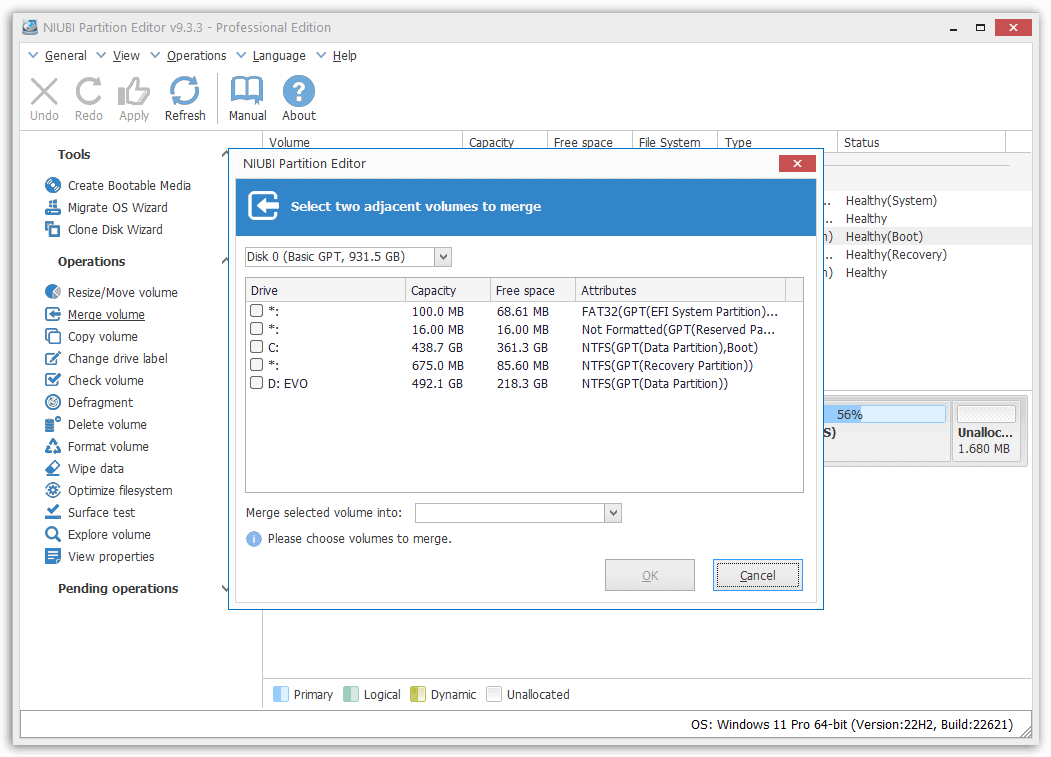This screenshot has height=757, width=1051.
Task: Click the Resize/Move volume link
Action: (x=123, y=292)
